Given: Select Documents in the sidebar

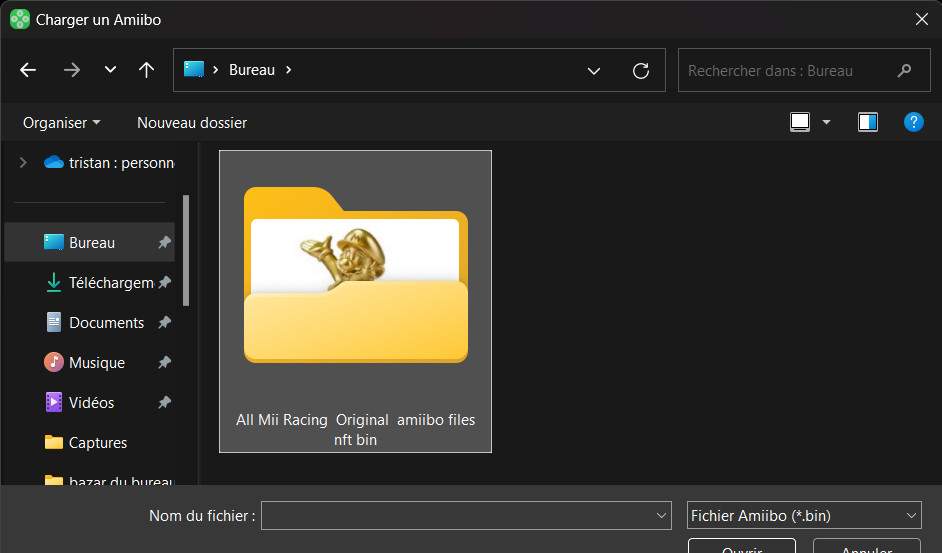Looking at the screenshot, I should click(x=106, y=323).
